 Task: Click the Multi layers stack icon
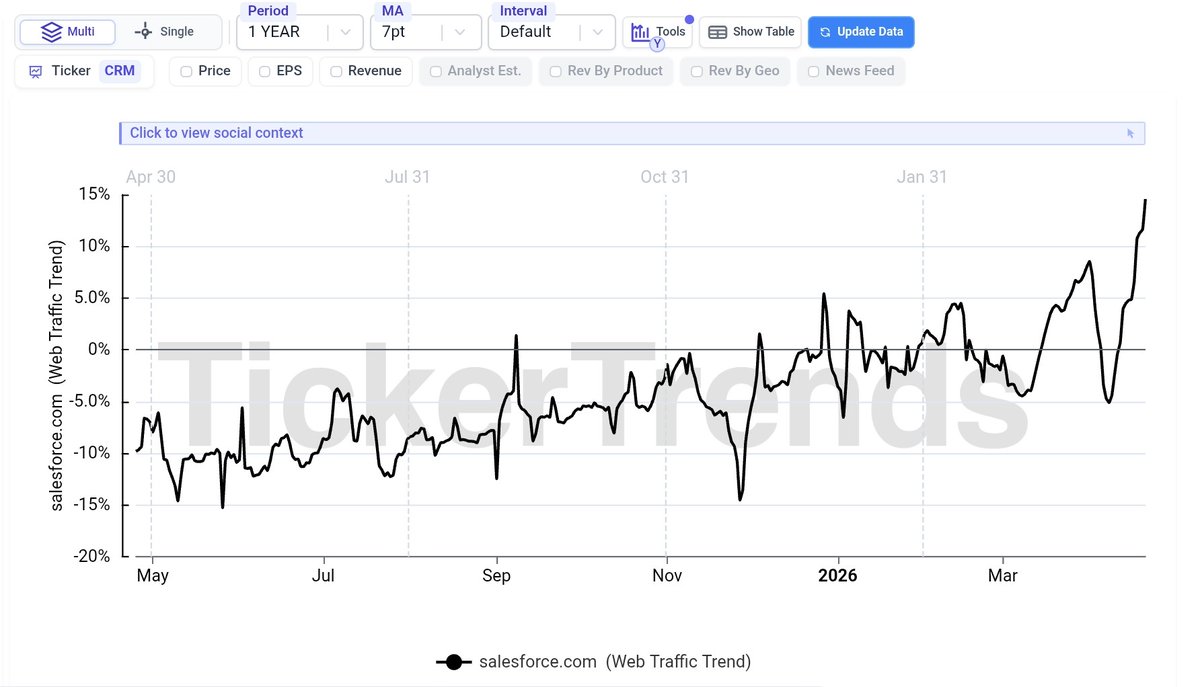point(52,32)
